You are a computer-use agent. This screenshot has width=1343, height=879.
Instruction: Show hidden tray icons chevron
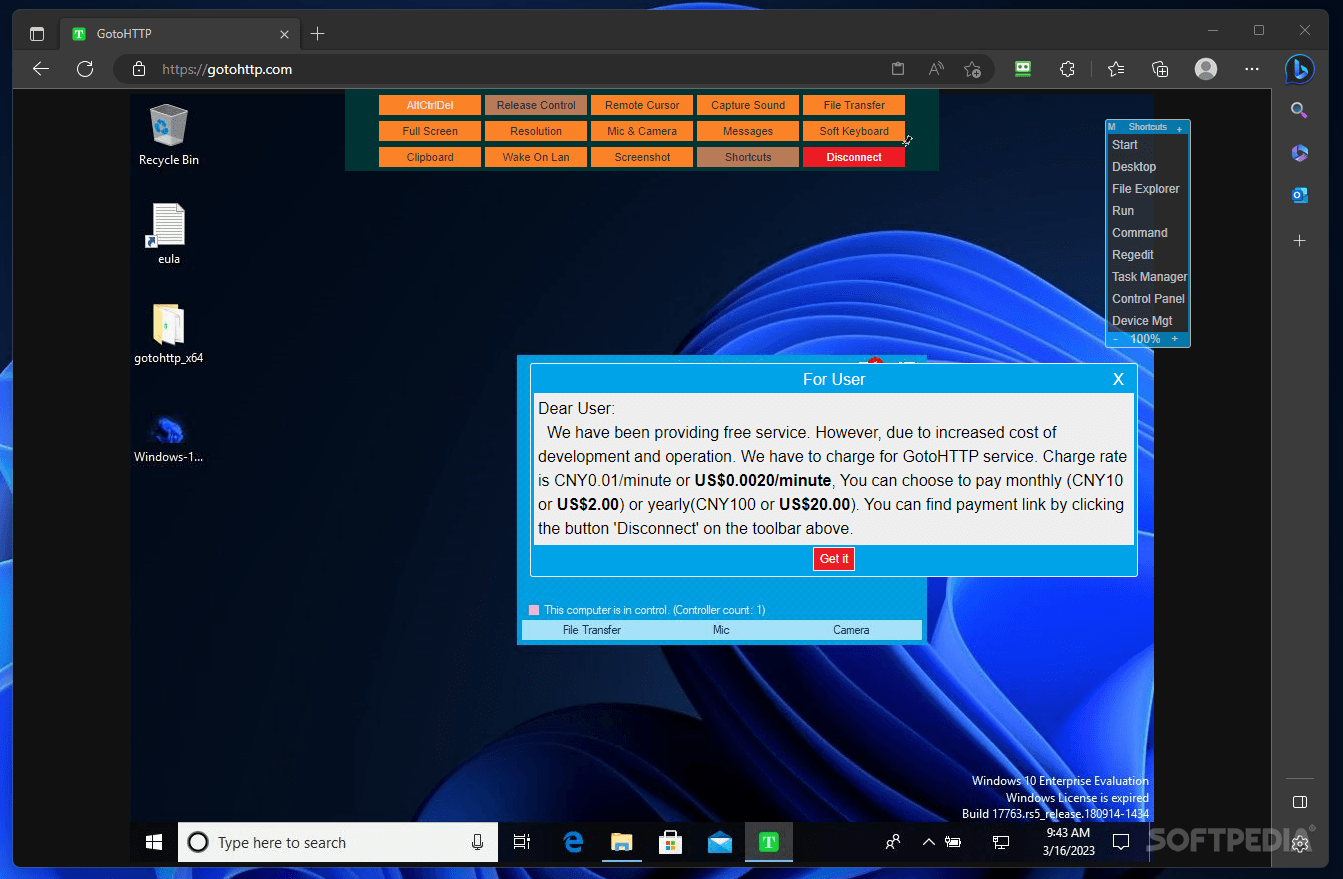tap(927, 842)
